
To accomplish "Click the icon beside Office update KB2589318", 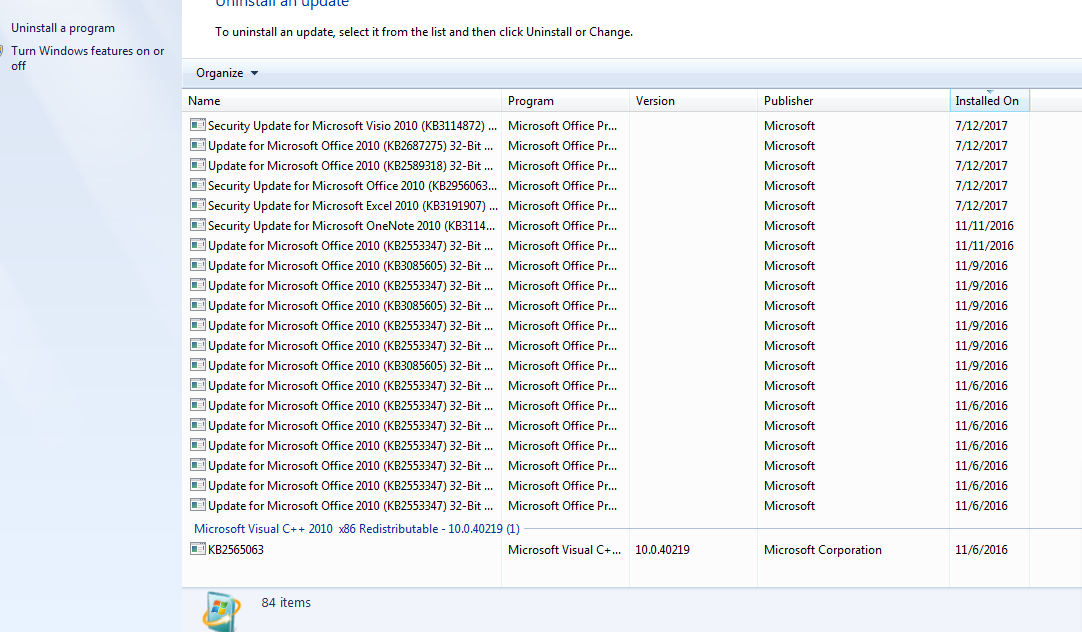I will 198,165.
